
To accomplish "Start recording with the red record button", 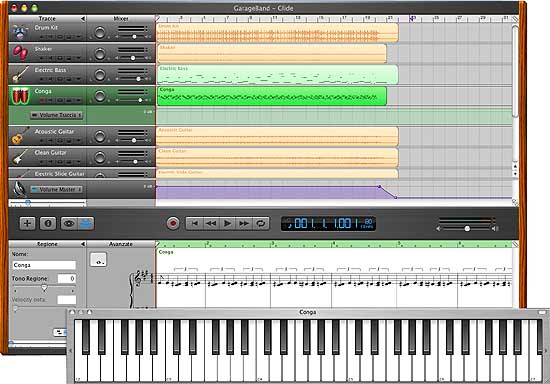I will coord(173,223).
